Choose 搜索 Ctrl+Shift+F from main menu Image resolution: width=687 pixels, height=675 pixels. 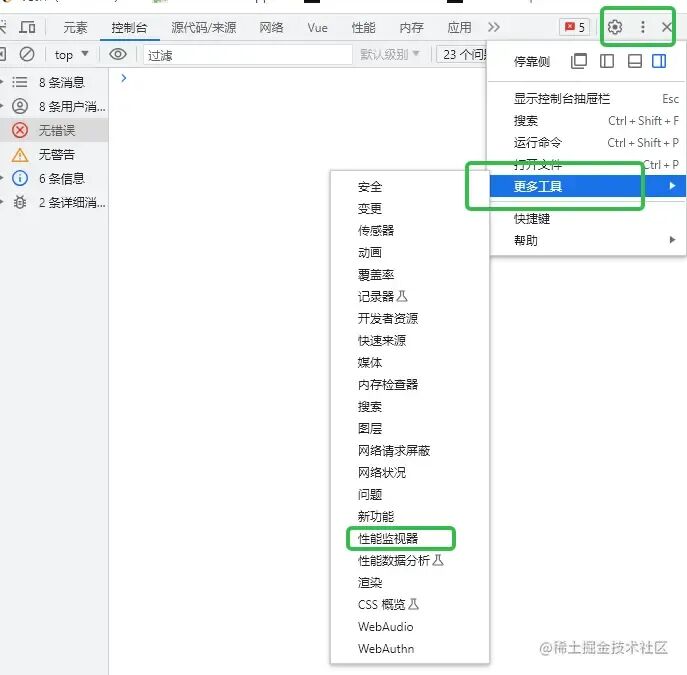click(587, 120)
